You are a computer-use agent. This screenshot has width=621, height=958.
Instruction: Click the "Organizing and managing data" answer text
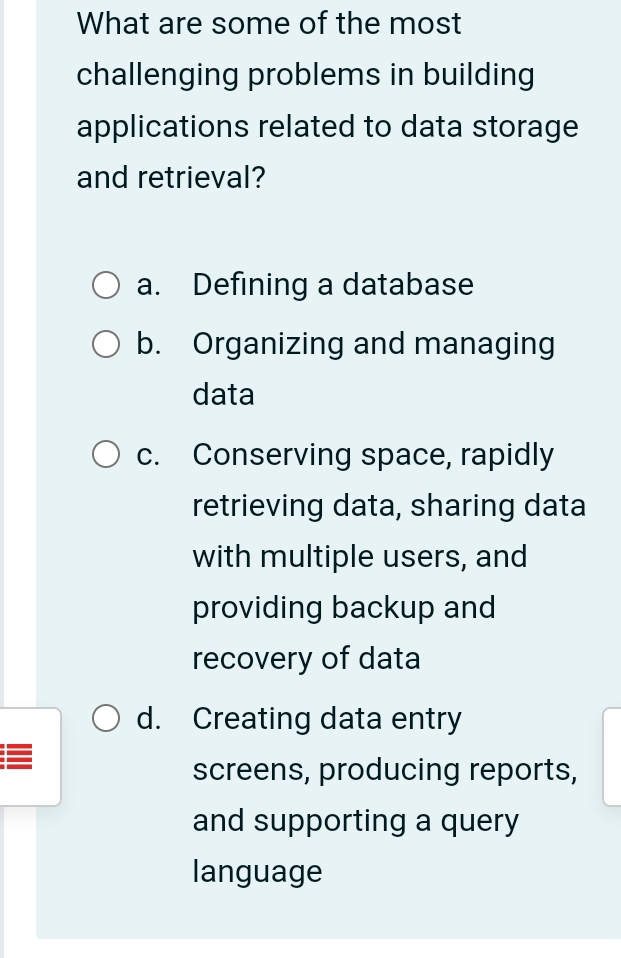click(x=373, y=345)
